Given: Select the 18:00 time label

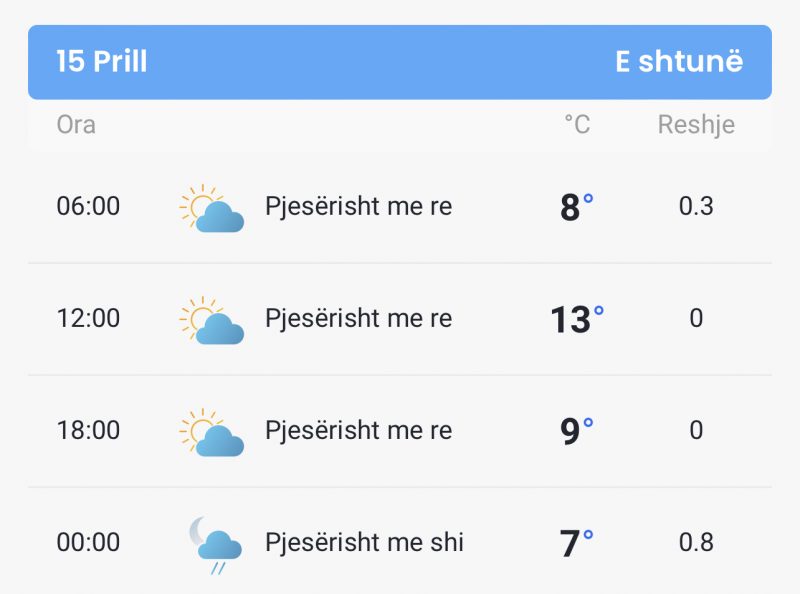Looking at the screenshot, I should pos(88,430).
